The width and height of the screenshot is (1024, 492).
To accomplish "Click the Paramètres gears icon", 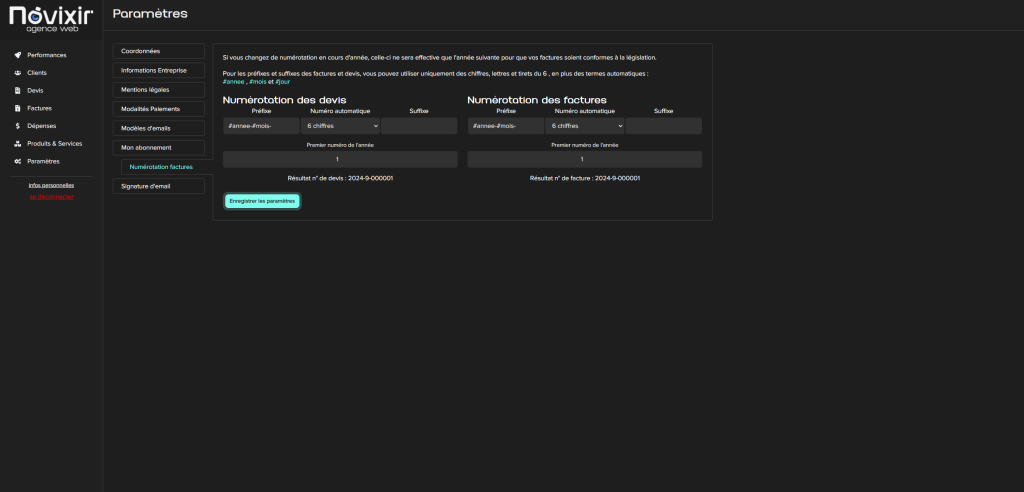I will 18,161.
